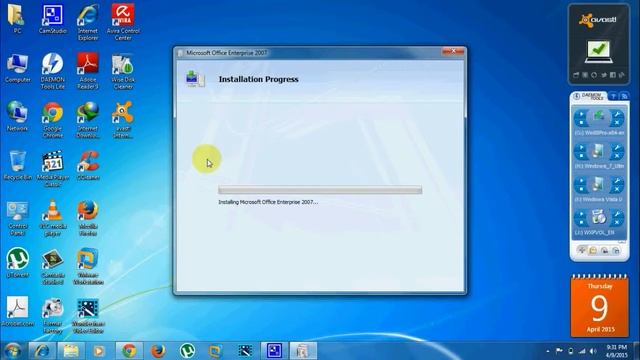Image resolution: width=640 pixels, height=360 pixels.
Task: Click the Windows Vista drive disc icon
Action: (x=599, y=184)
